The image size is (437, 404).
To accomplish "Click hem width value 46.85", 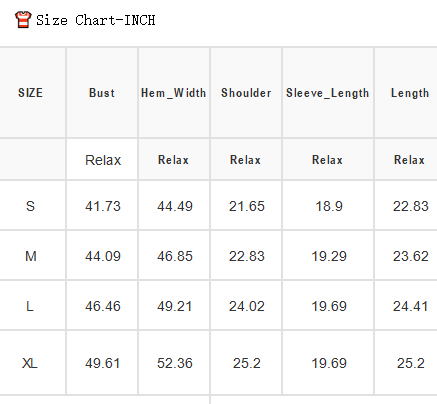I will click(175, 256).
